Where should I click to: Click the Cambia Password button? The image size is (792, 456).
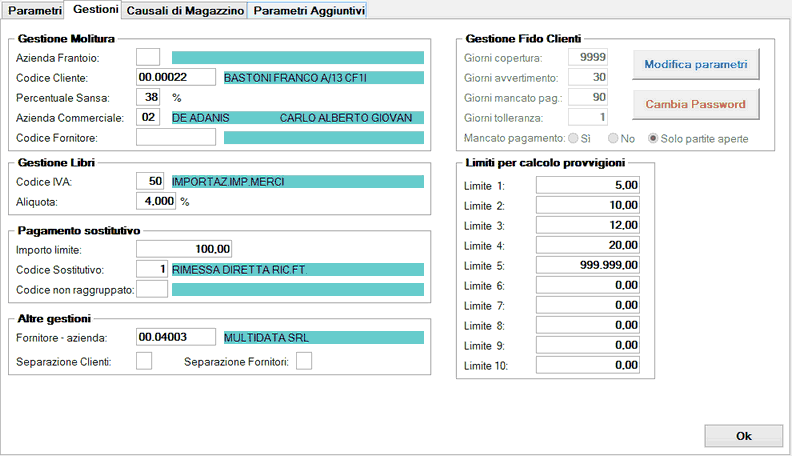[696, 104]
